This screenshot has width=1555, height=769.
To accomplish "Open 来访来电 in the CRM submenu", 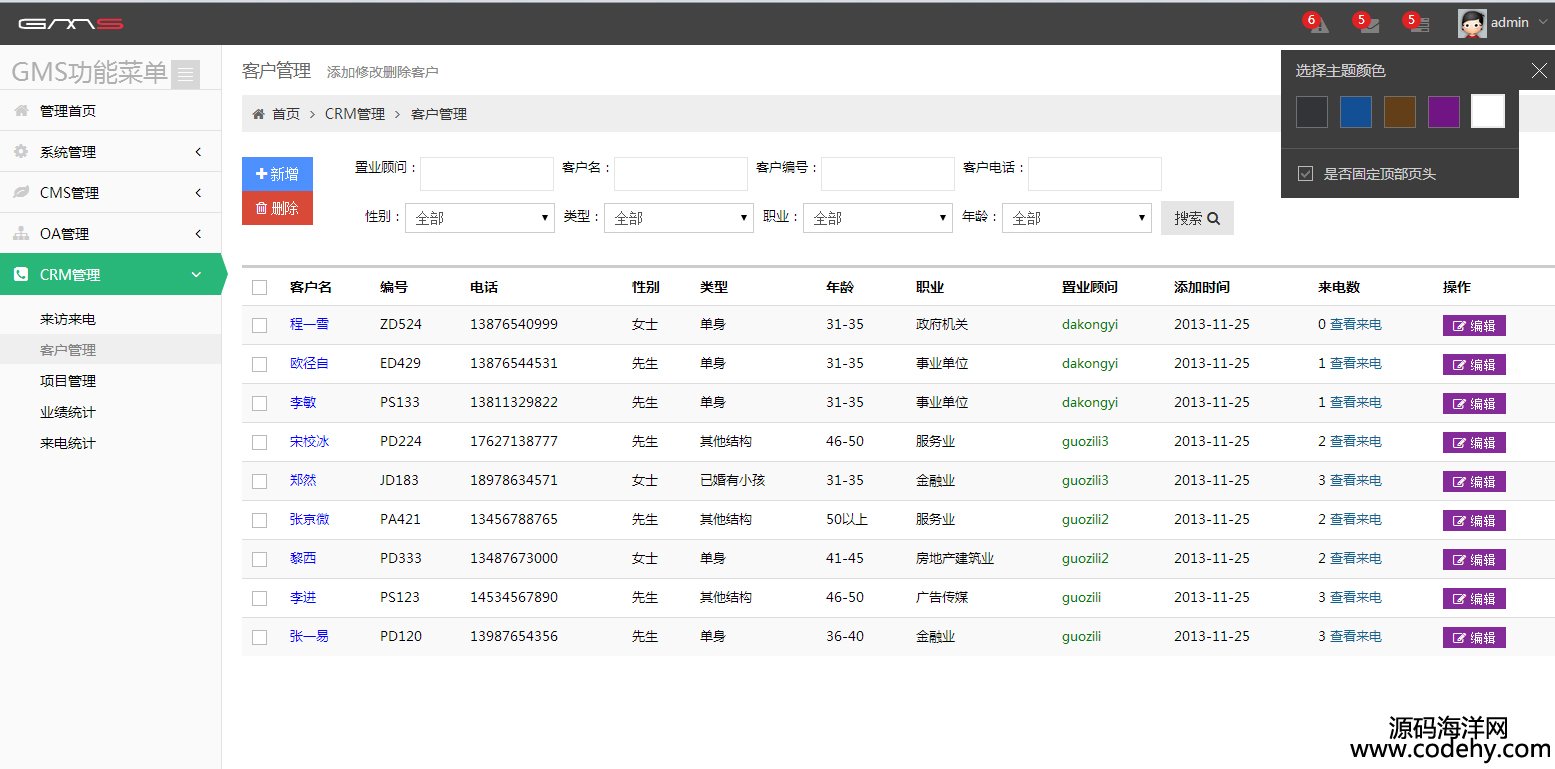I will click(x=68, y=319).
